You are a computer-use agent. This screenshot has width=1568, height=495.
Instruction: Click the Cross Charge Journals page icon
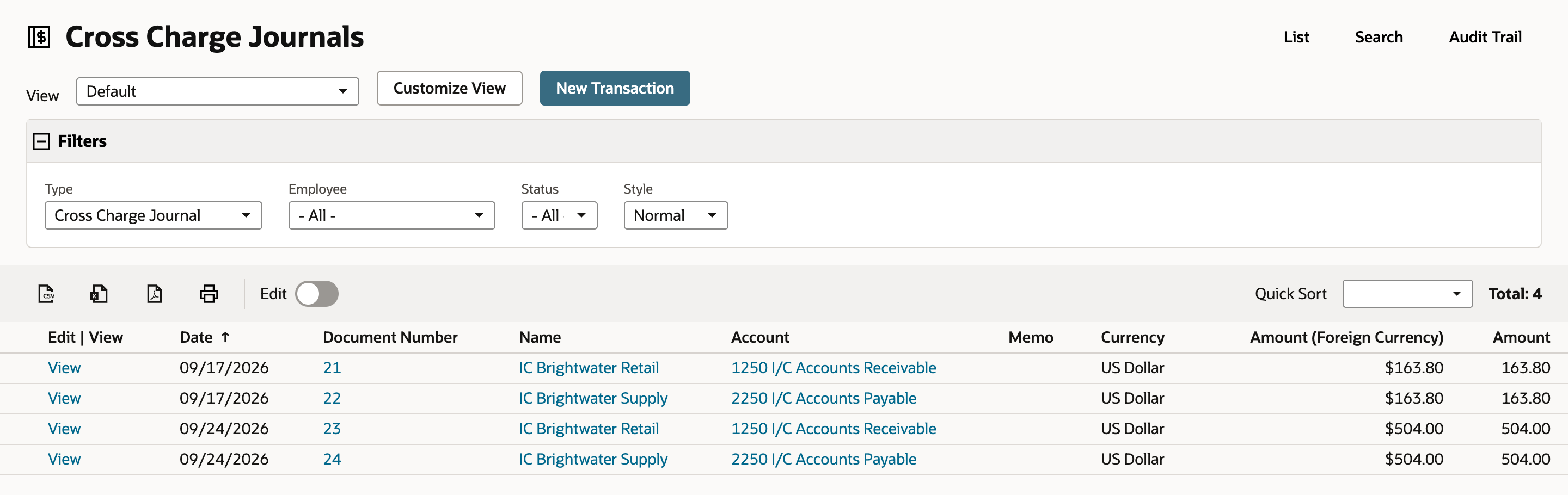40,37
